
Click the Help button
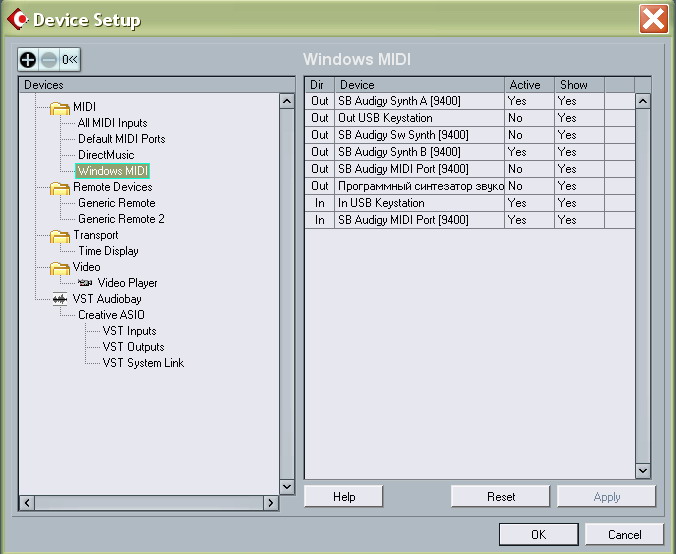pyautogui.click(x=344, y=497)
